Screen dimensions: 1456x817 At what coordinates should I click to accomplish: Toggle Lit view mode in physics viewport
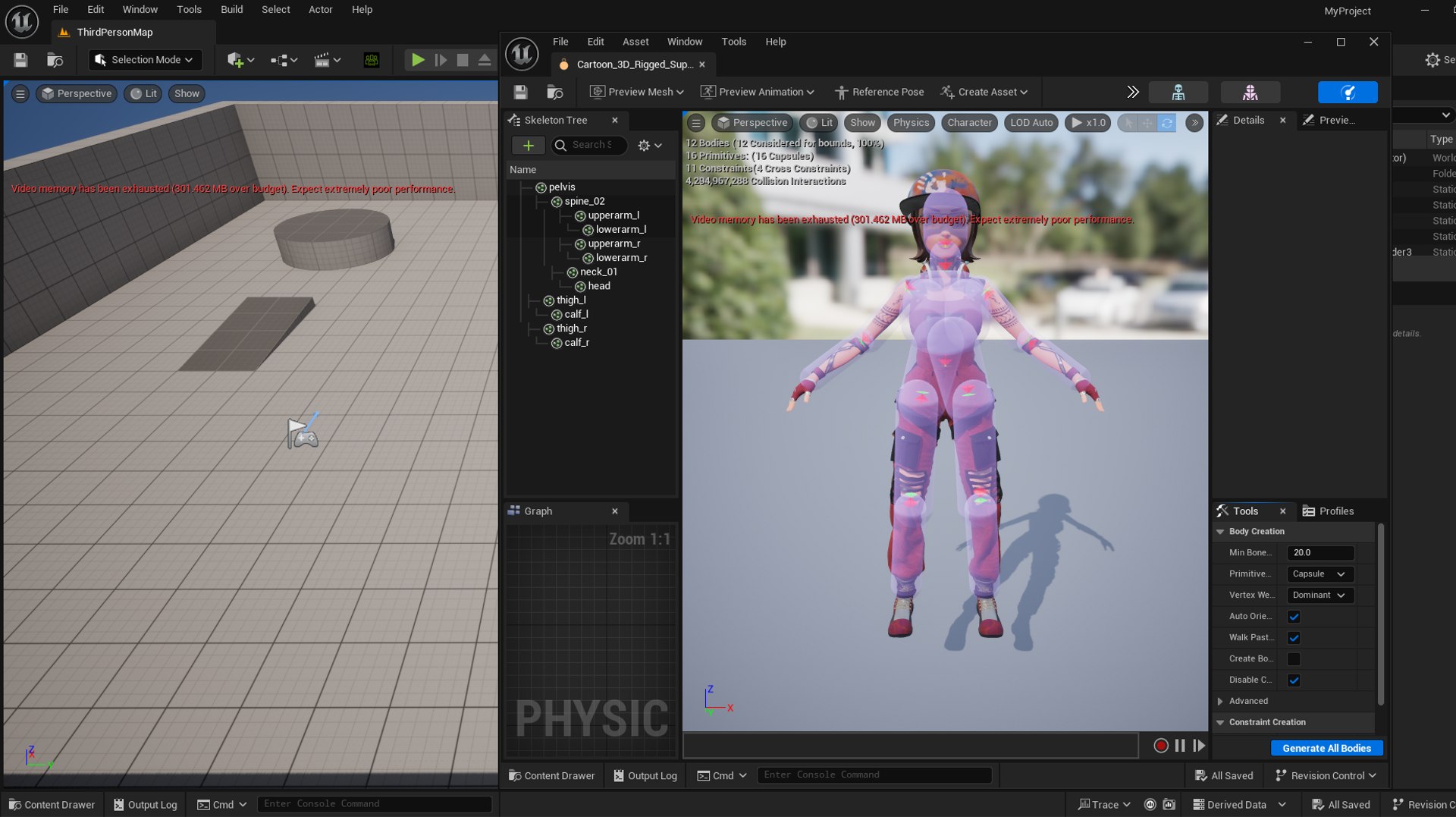click(x=819, y=122)
